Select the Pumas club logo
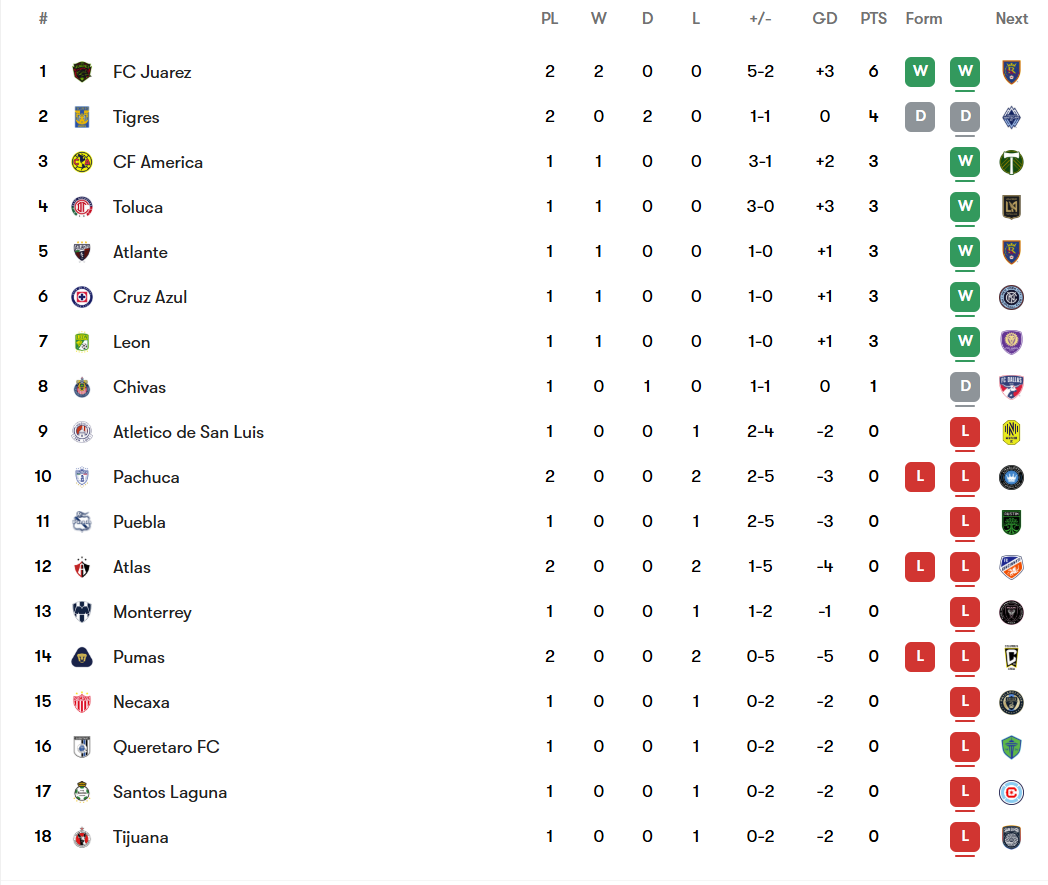The width and height of the screenshot is (1048, 885). [x=82, y=657]
